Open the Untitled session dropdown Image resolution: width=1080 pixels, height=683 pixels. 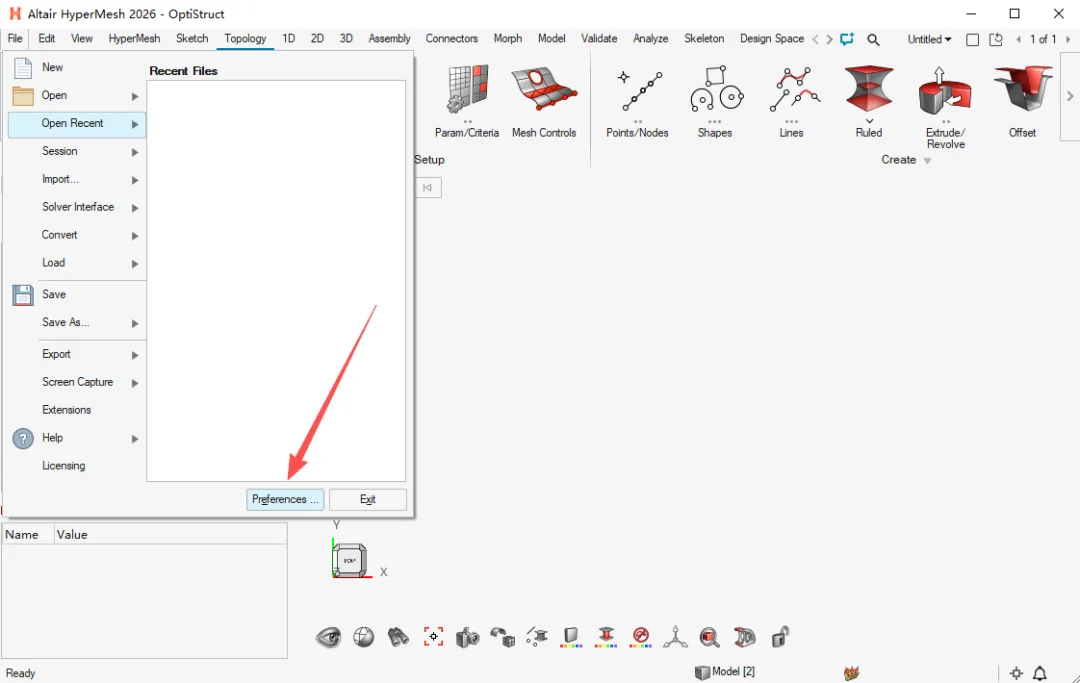tap(929, 39)
